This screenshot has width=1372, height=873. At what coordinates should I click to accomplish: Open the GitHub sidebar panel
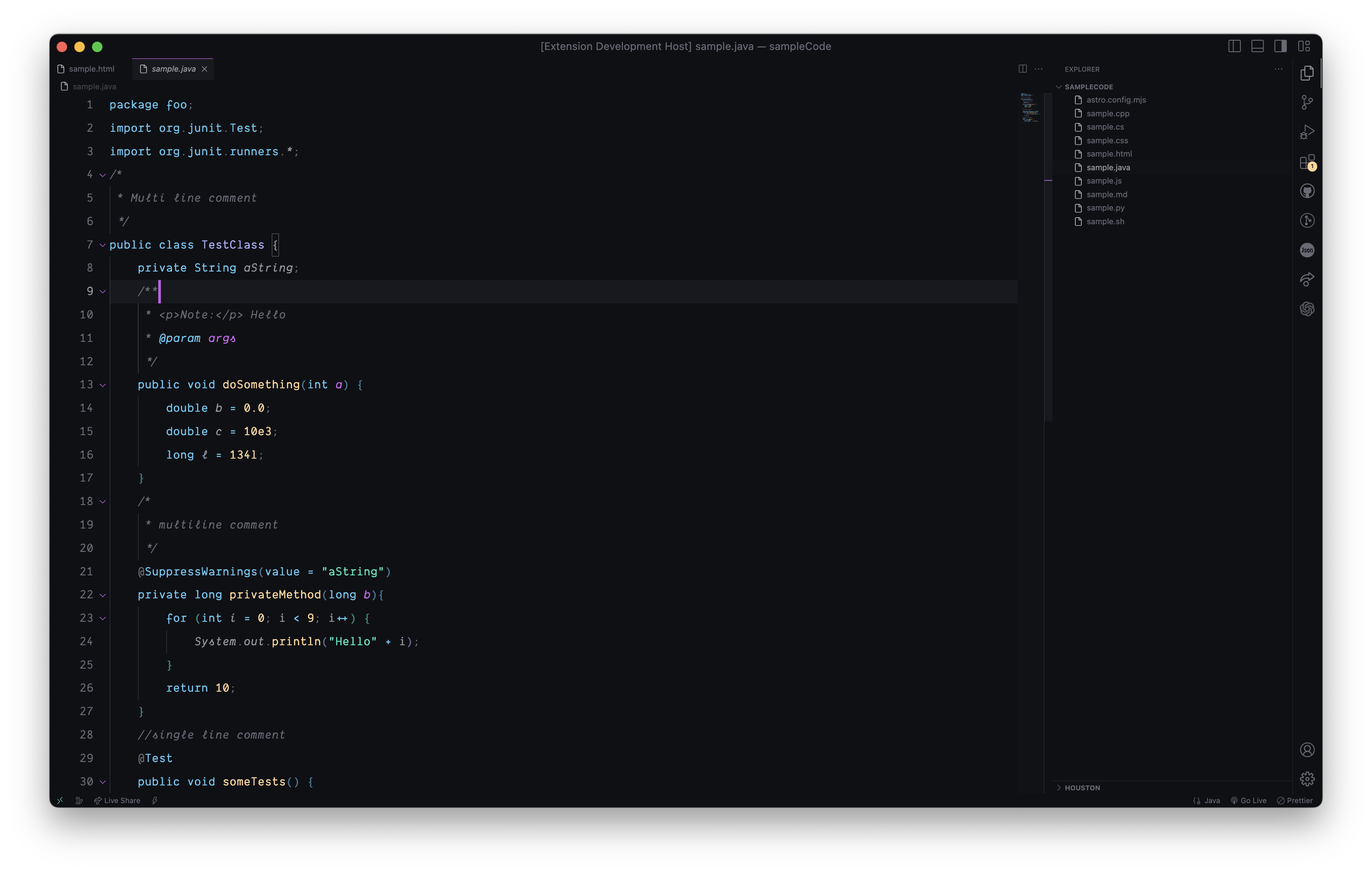click(x=1307, y=191)
